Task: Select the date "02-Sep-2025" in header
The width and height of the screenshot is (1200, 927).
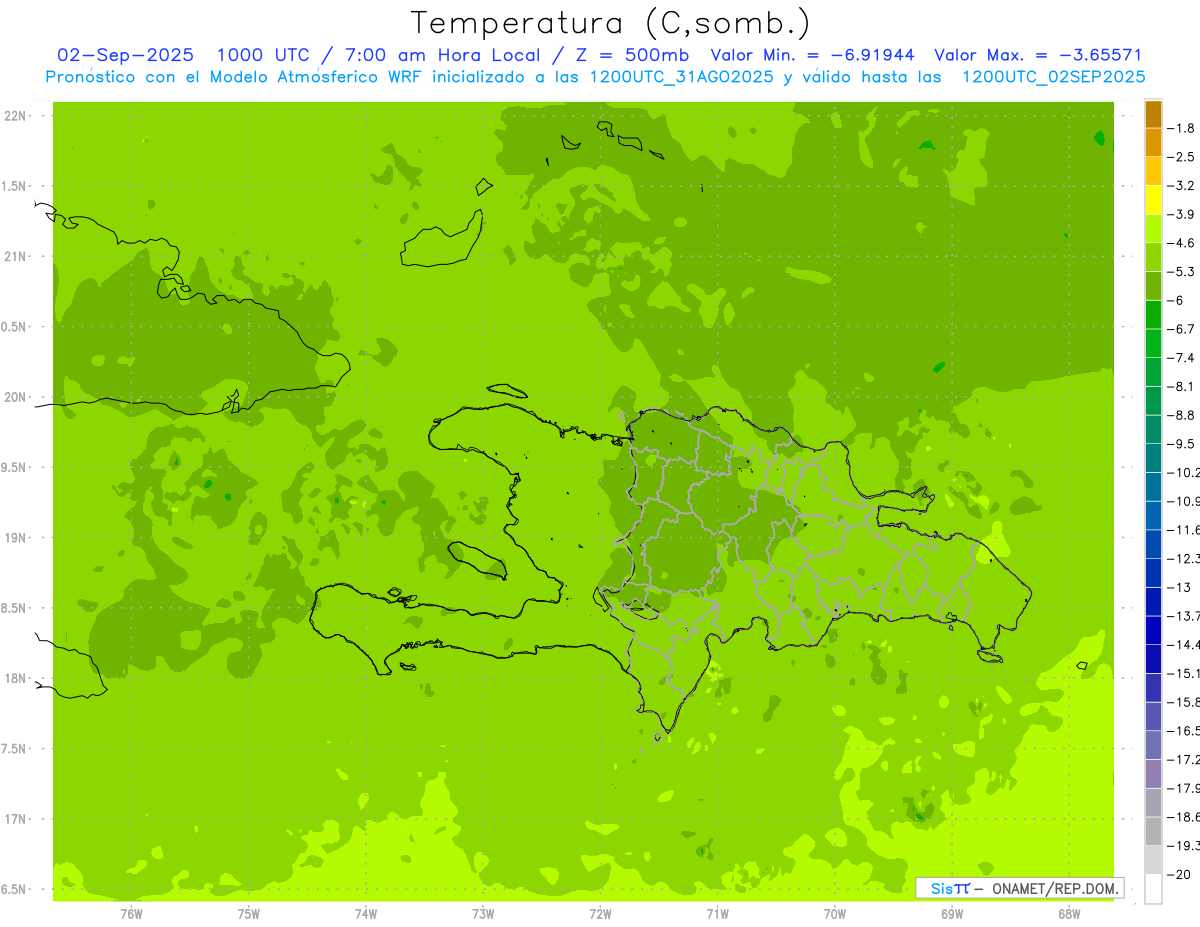Action: [126, 55]
